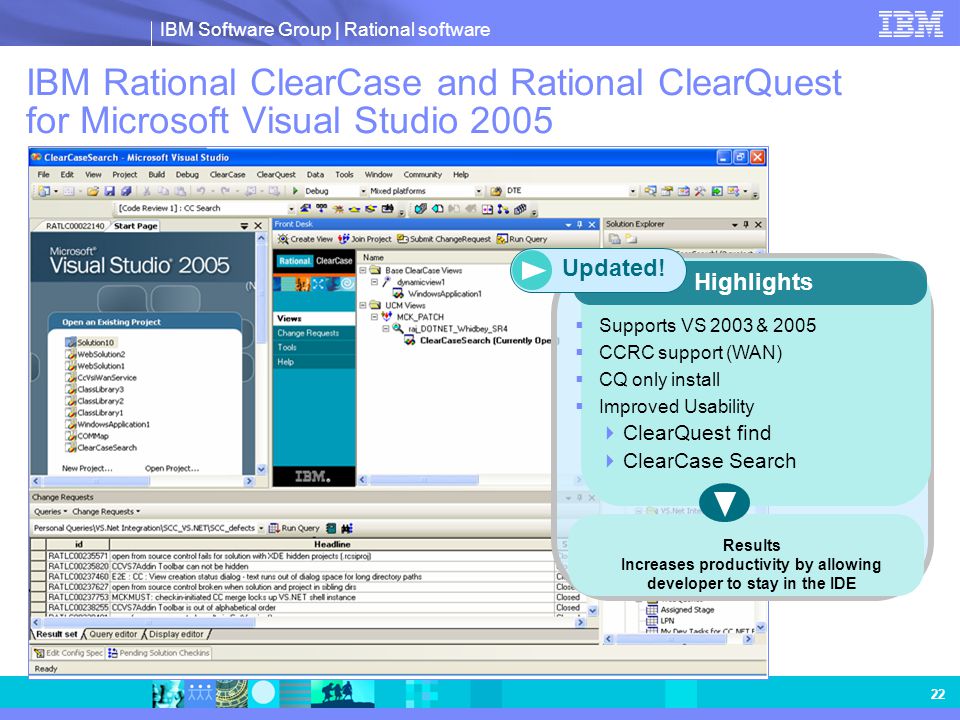Click the Join Project icon in Front Desk
Viewport: 960px width, 720px height.
[x=343, y=239]
